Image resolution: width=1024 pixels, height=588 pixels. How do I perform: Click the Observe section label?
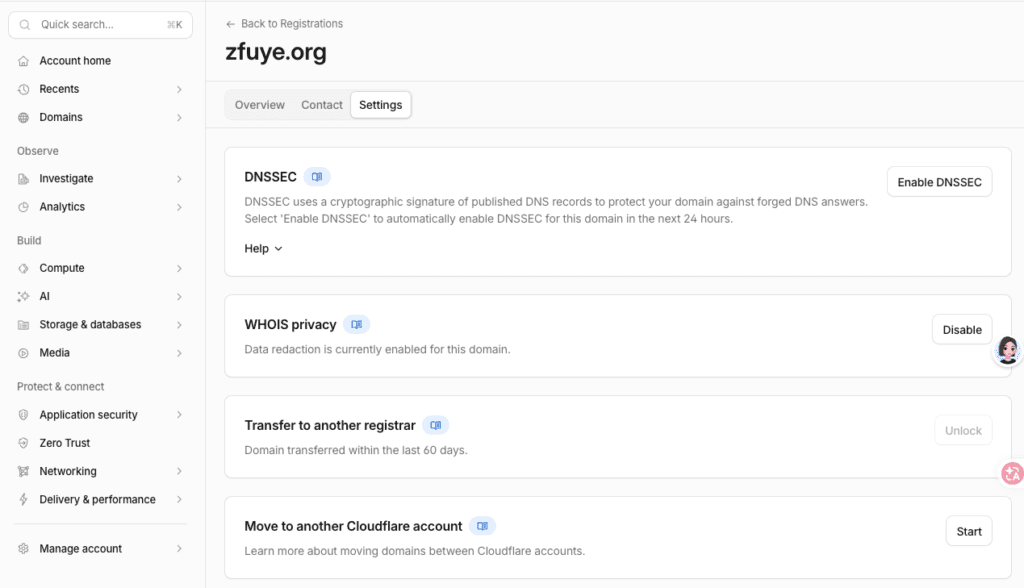38,152
